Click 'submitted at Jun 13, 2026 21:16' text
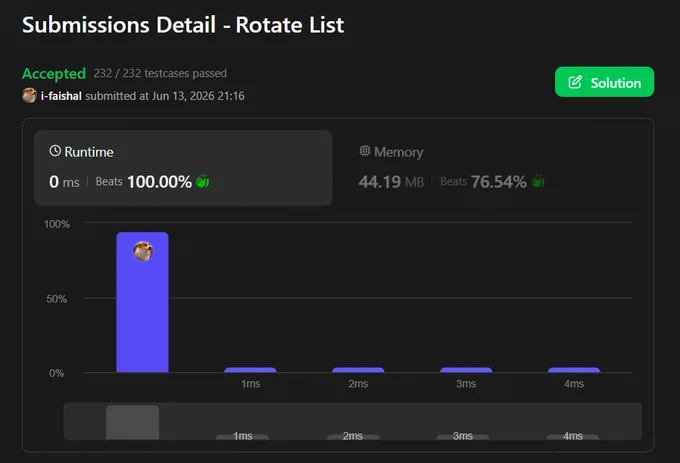Screen dimensions: 680x463 pos(165,96)
